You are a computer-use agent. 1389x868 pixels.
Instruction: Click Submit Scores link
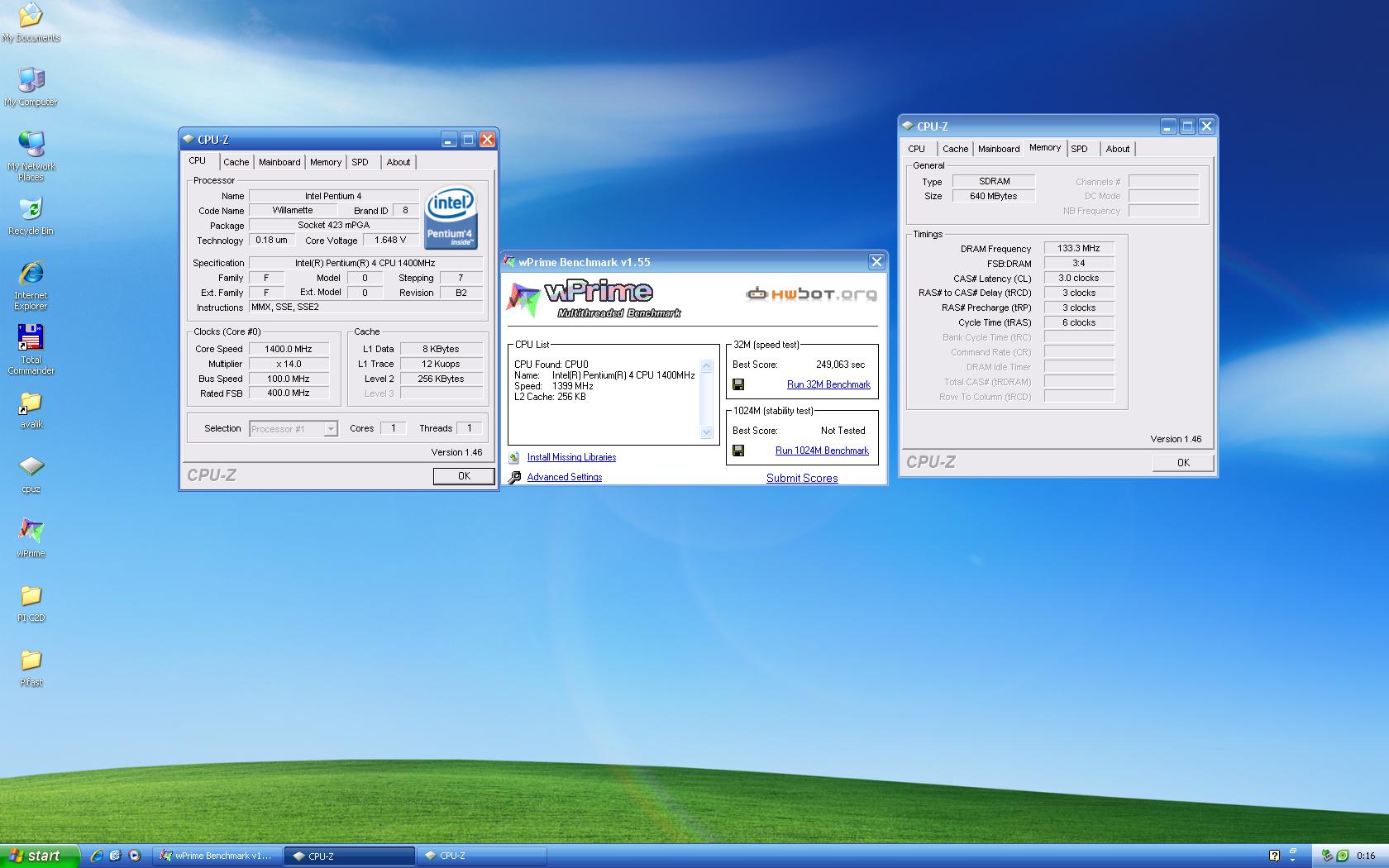click(802, 478)
